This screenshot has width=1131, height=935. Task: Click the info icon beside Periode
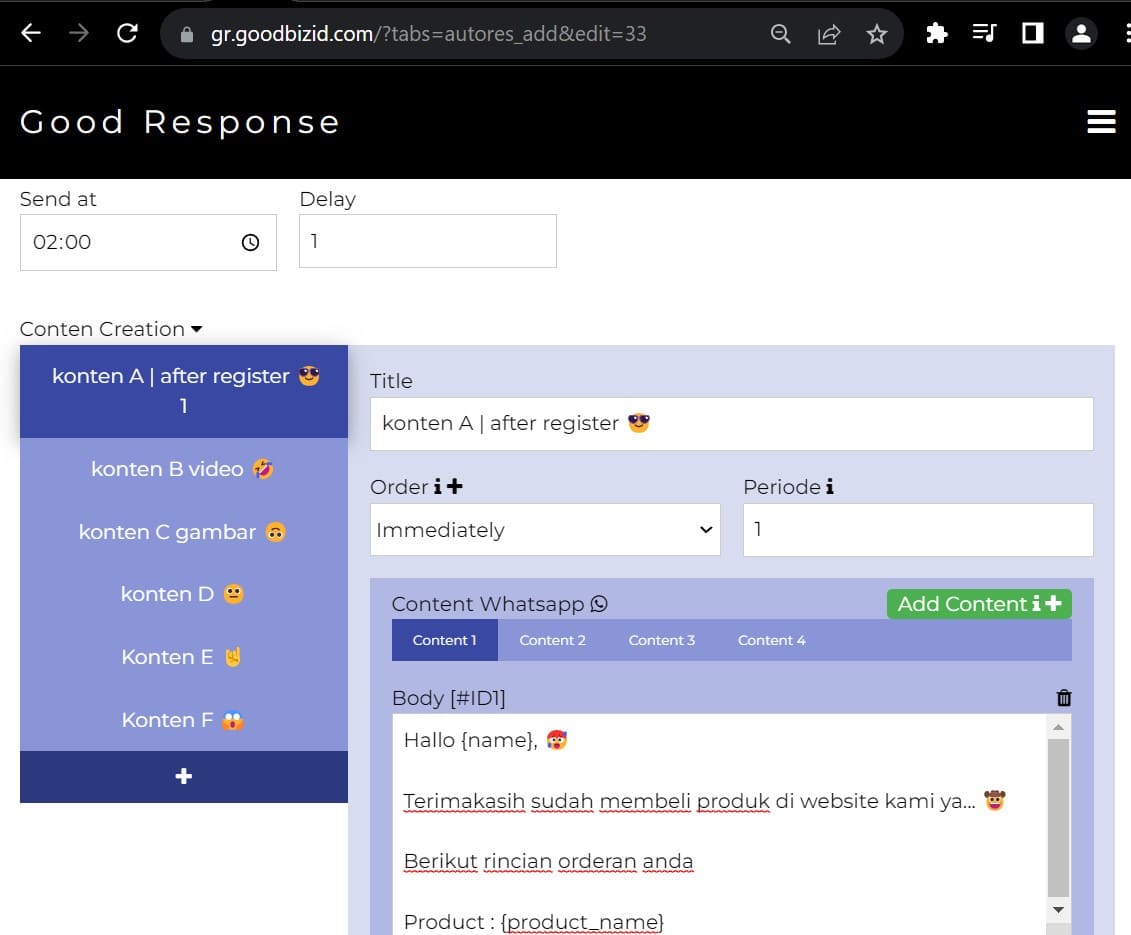pyautogui.click(x=829, y=487)
